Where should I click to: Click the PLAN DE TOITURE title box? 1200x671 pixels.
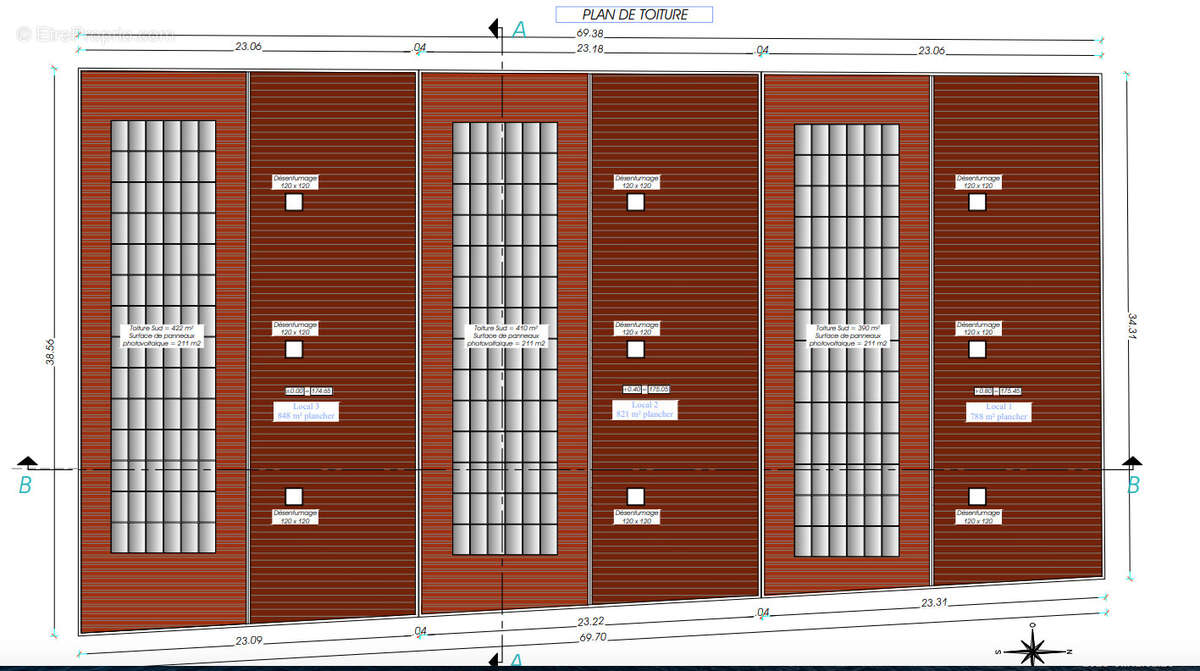(x=634, y=15)
